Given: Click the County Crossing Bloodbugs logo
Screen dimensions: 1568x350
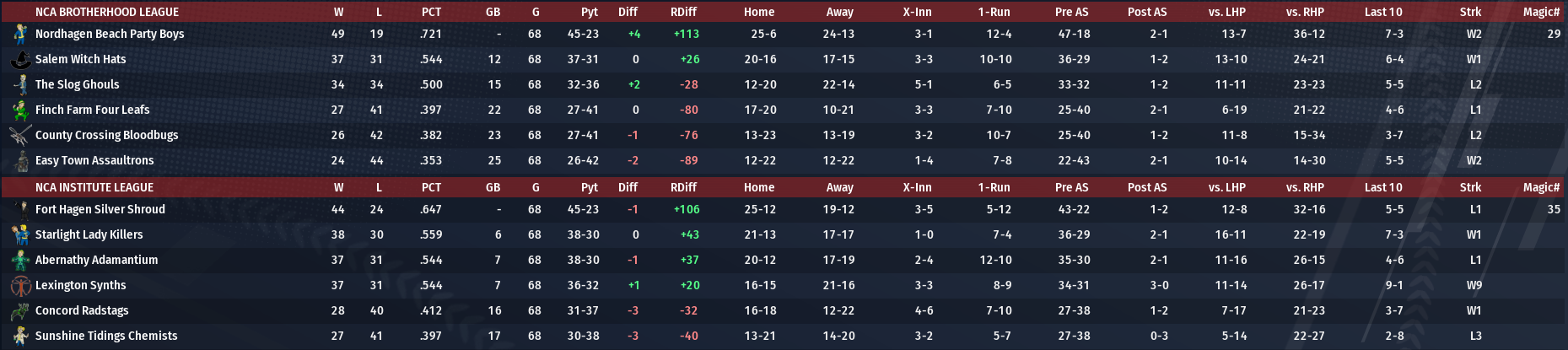Looking at the screenshot, I should (x=20, y=135).
